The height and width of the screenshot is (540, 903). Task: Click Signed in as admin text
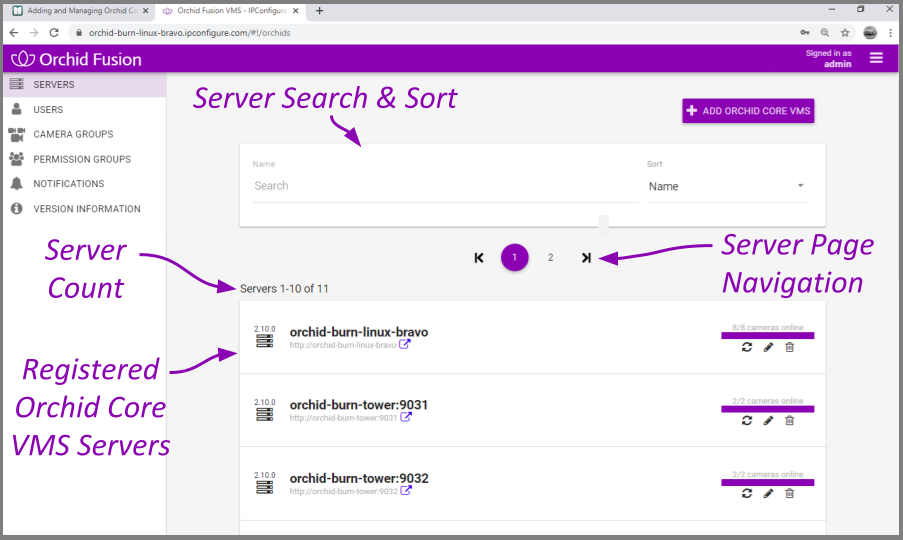coord(828,59)
